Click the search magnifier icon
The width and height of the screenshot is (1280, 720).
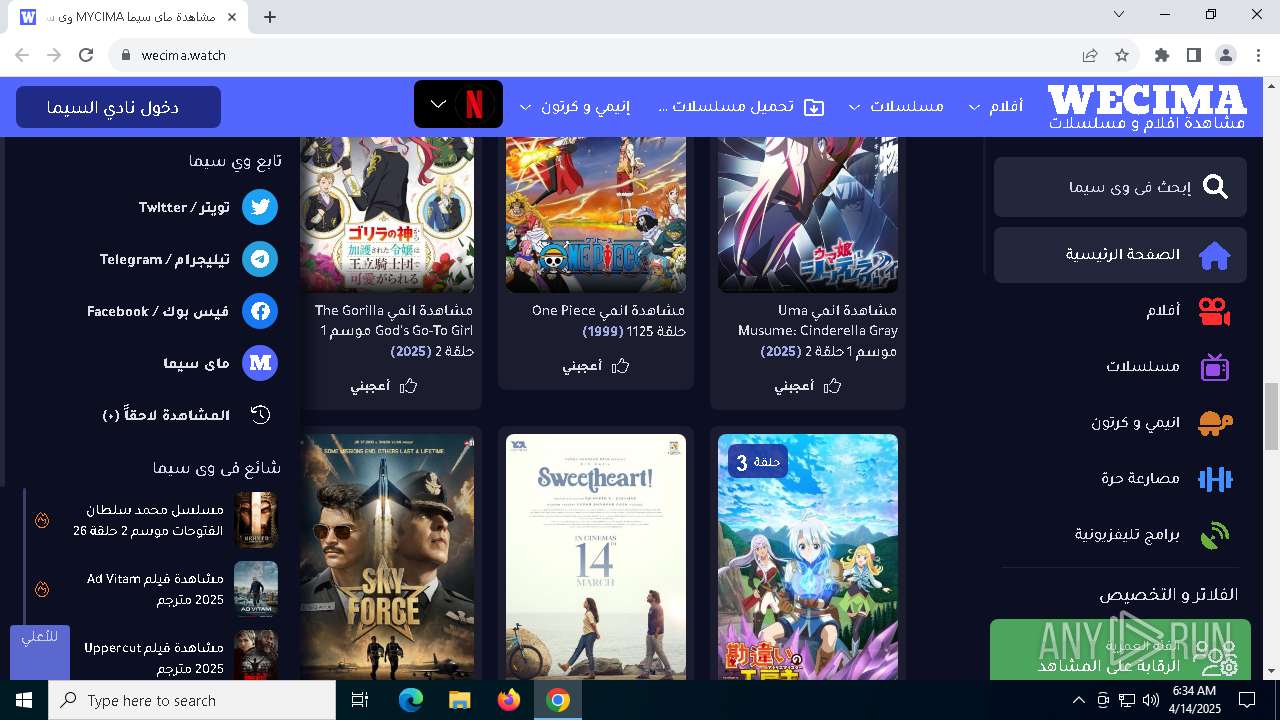pos(1215,187)
